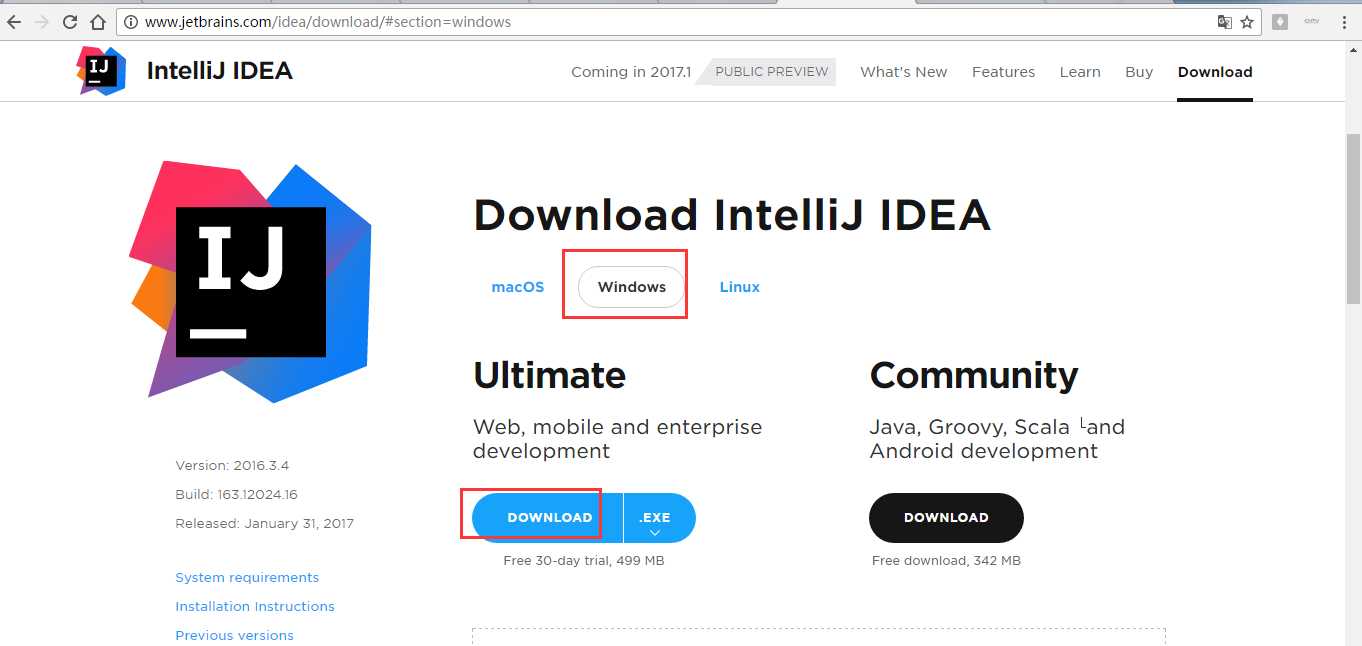Open the Buy page

click(1139, 72)
